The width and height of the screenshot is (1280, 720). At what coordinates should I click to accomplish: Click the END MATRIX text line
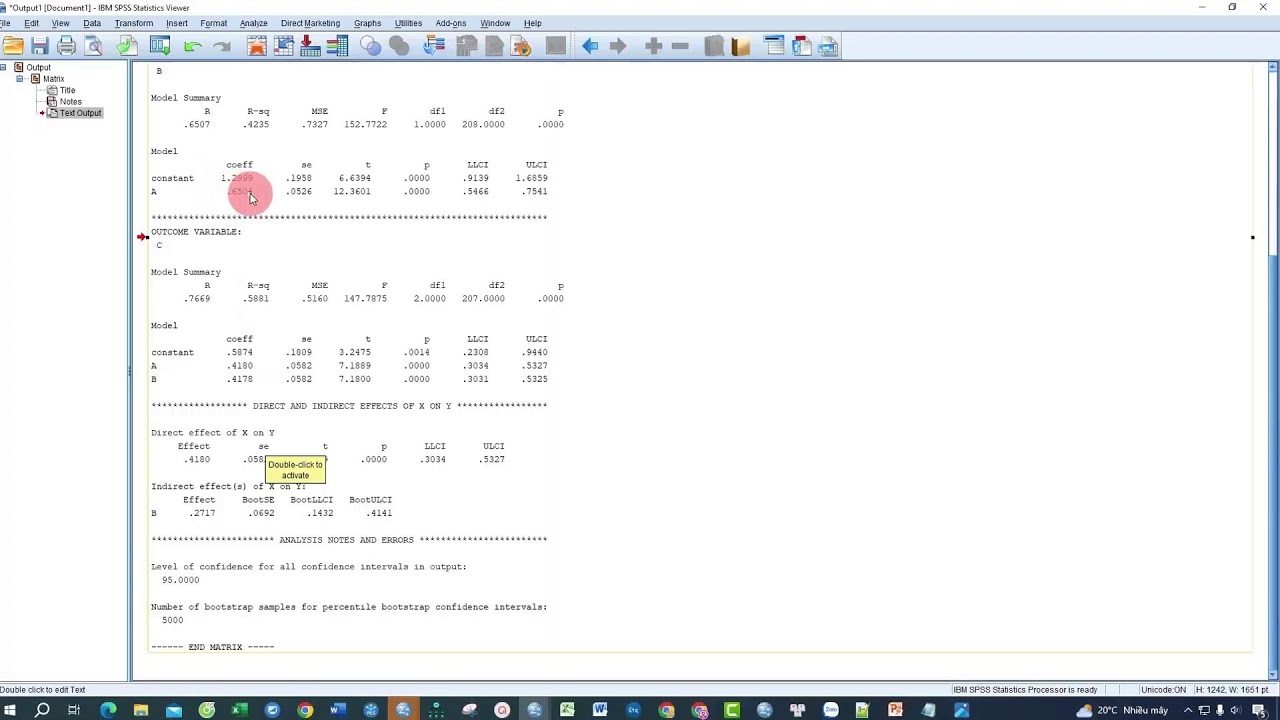point(212,647)
